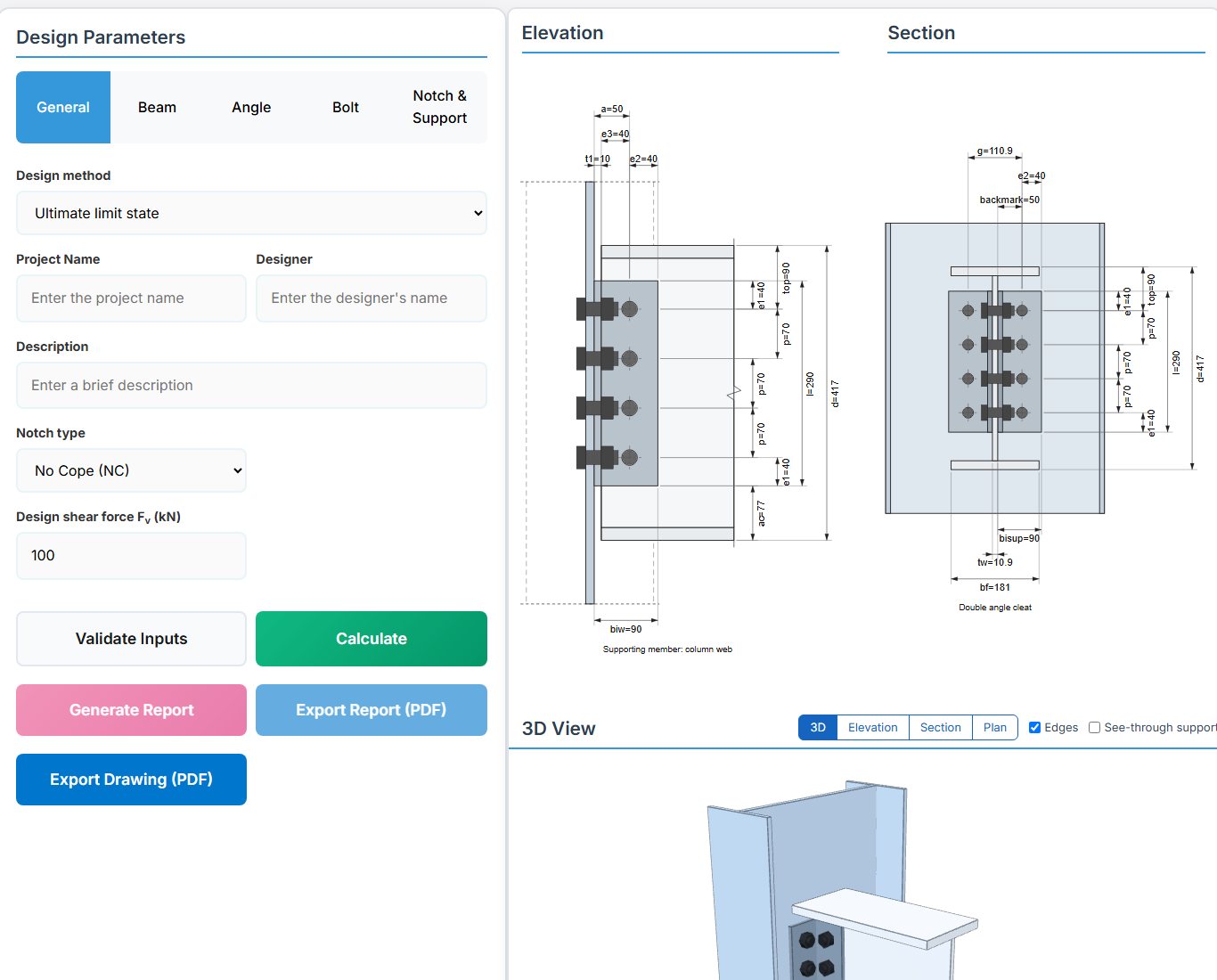
Task: Click the "bisup=90" dimension label
Action: pyautogui.click(x=1019, y=538)
